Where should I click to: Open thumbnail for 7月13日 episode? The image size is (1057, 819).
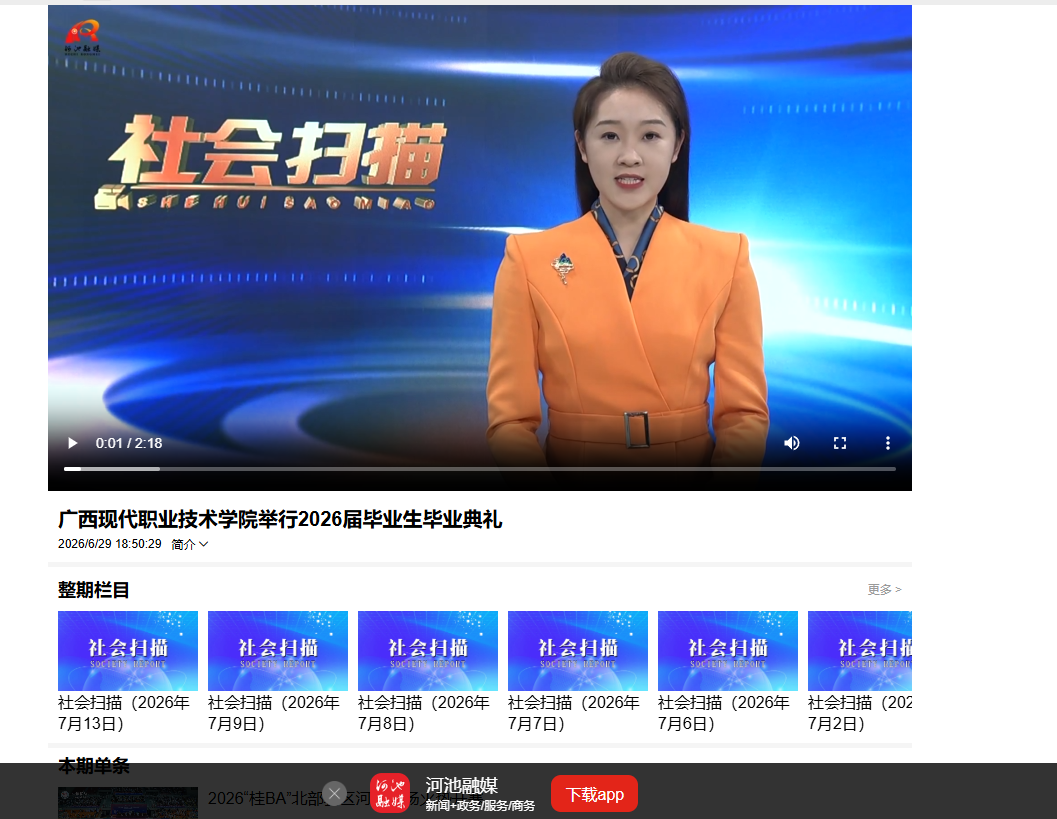point(128,650)
